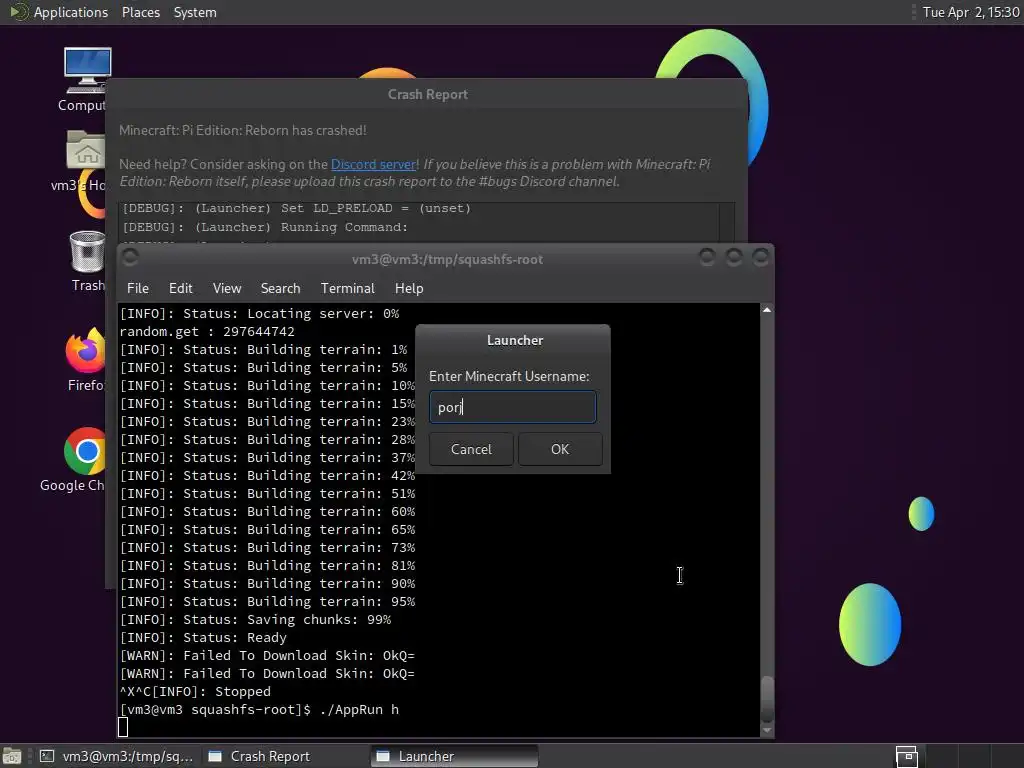Click the terminal scrollbar up arrow
Viewport: 1024px width, 768px height.
point(767,310)
